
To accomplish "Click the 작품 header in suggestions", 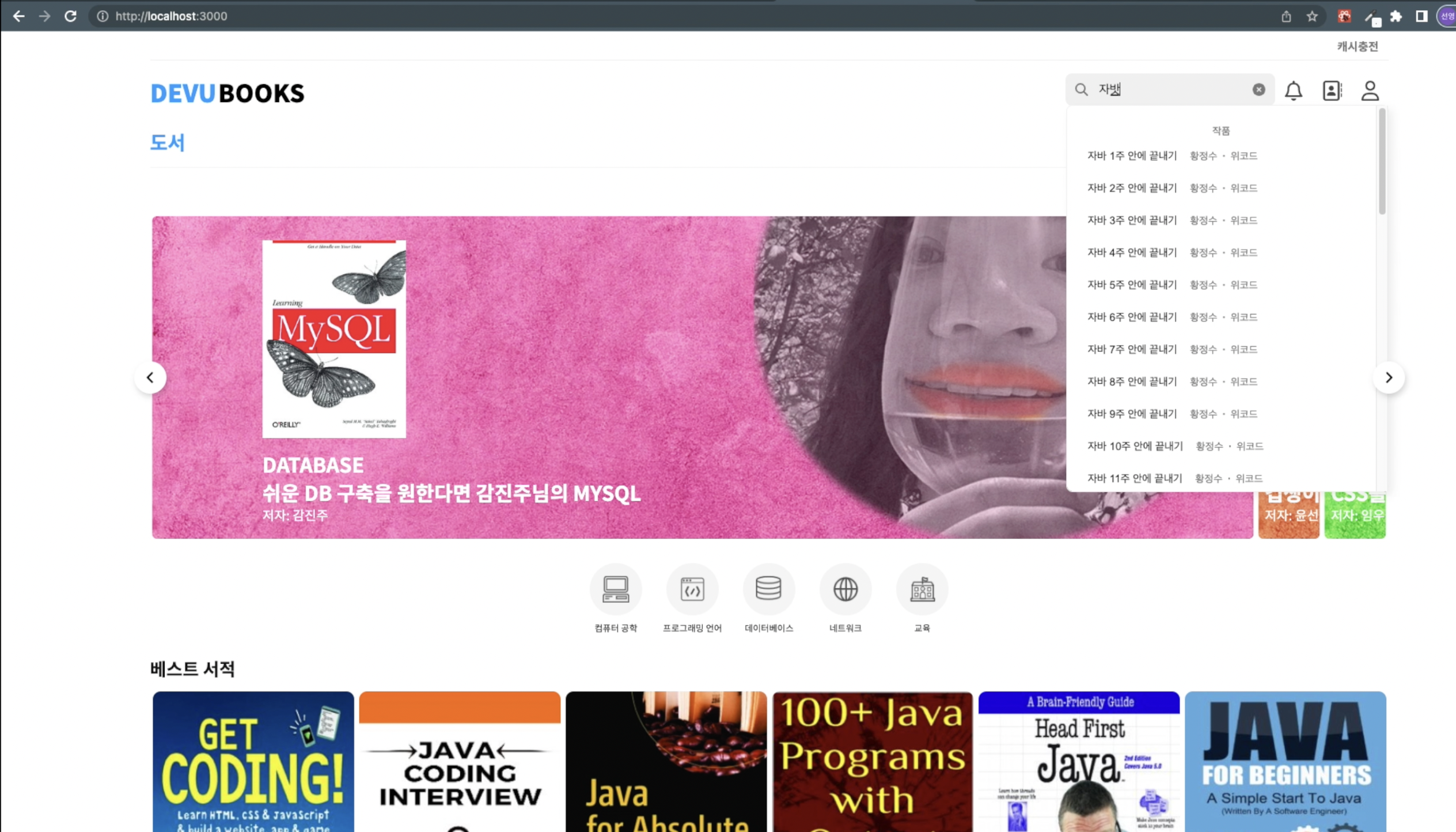I will pos(1221,131).
